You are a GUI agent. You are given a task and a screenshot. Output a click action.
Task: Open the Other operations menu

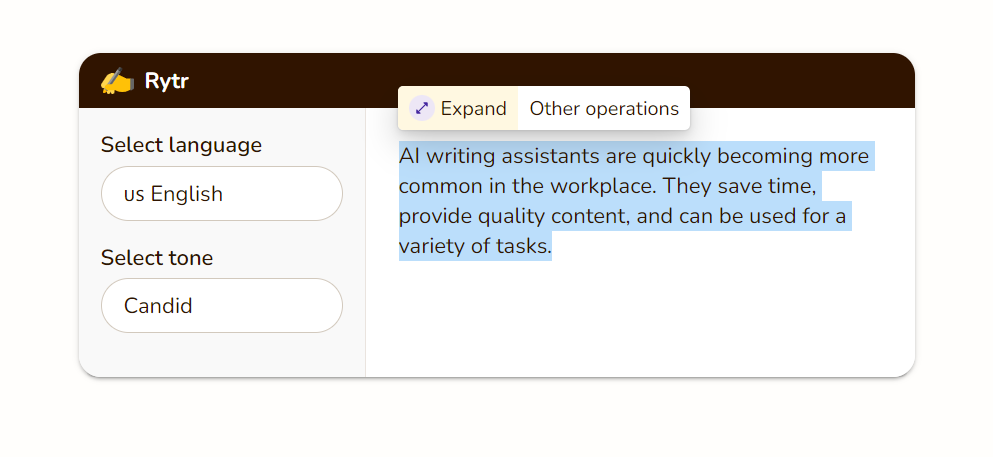click(604, 108)
